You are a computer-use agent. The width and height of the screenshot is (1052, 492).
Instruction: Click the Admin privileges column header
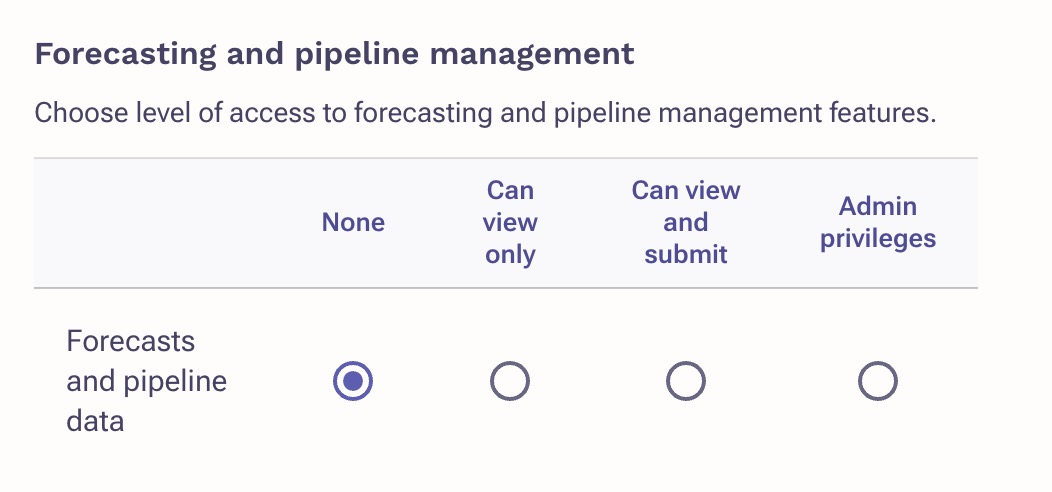(x=878, y=222)
